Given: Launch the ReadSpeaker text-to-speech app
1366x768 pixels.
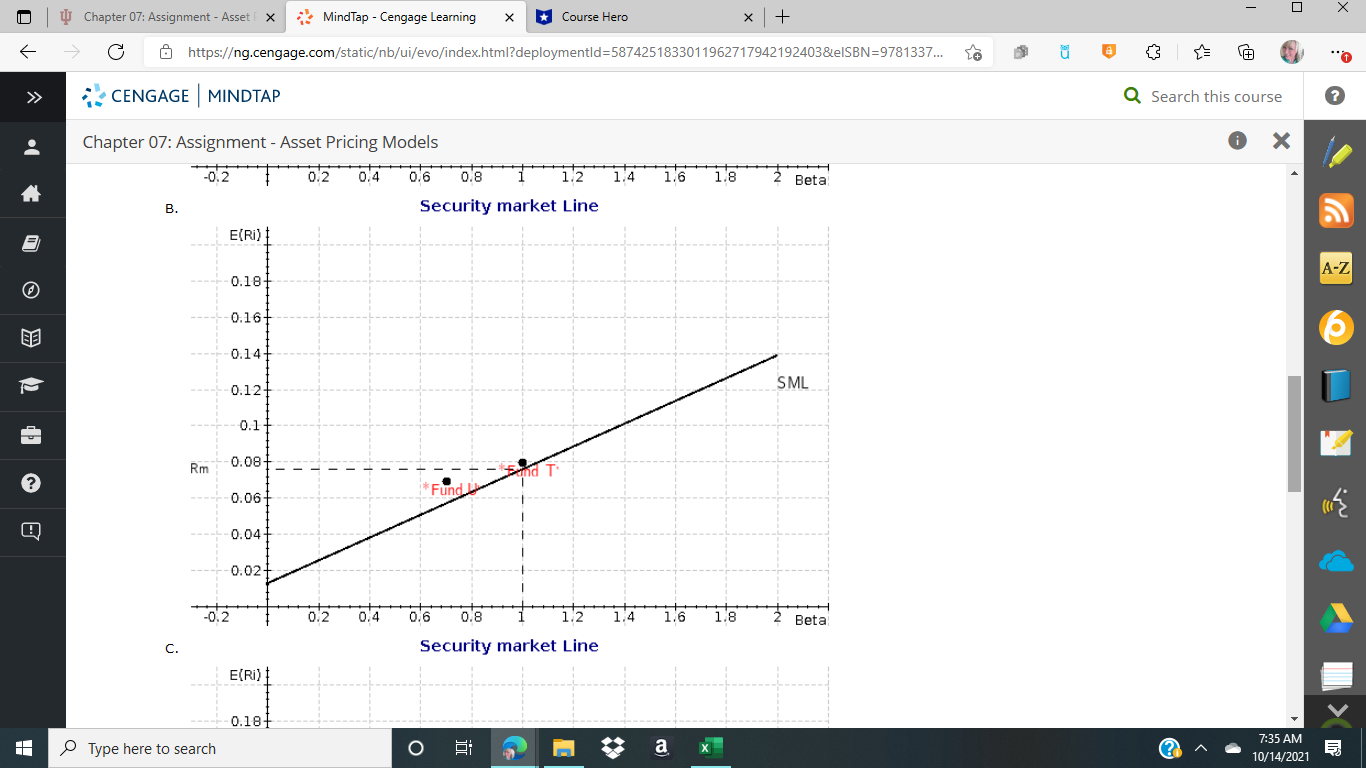Looking at the screenshot, I should click(1336, 503).
